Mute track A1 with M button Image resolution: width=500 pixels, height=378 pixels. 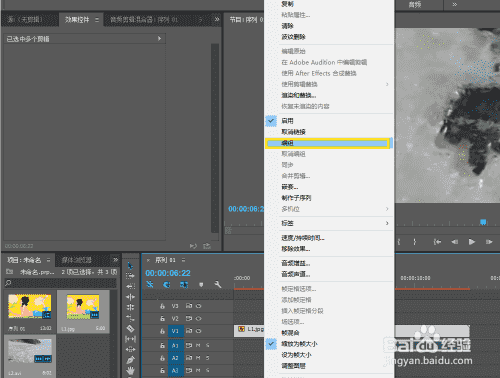coord(198,345)
